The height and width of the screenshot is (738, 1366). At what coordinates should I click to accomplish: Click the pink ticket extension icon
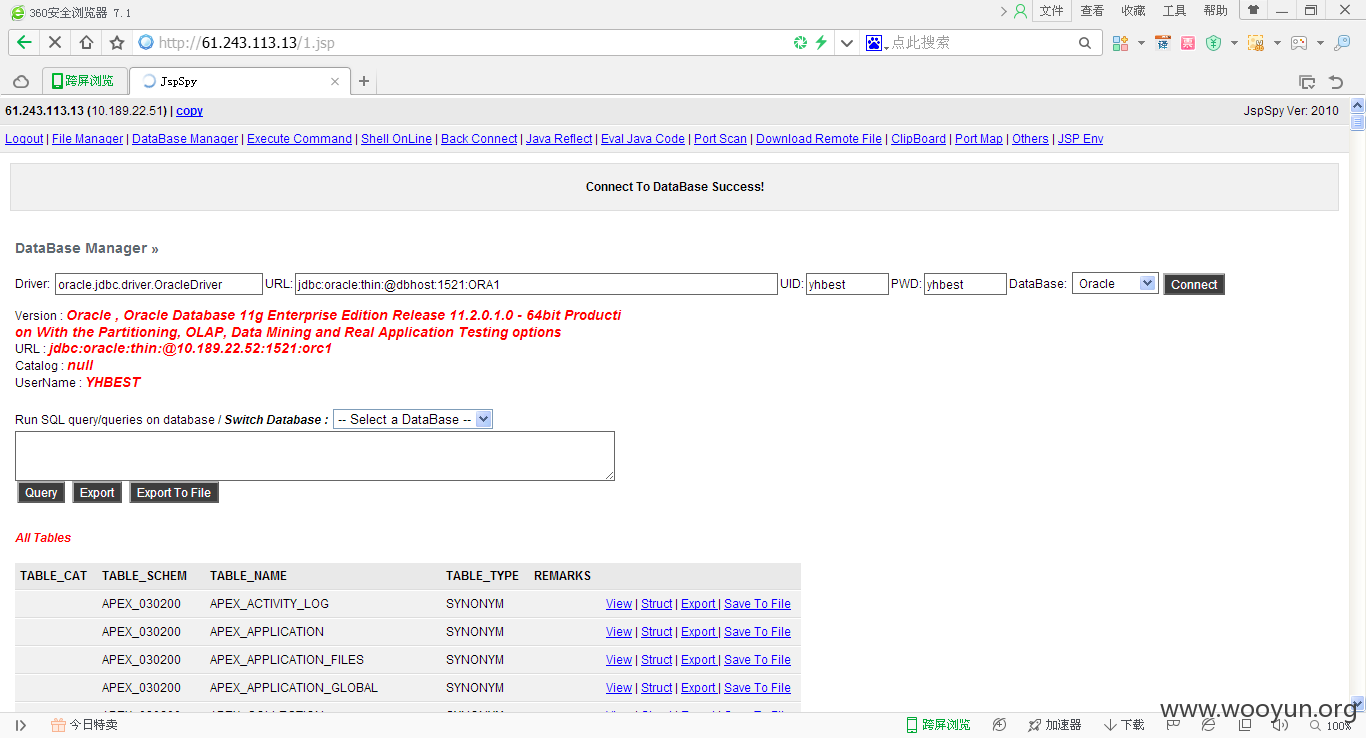(x=1188, y=43)
